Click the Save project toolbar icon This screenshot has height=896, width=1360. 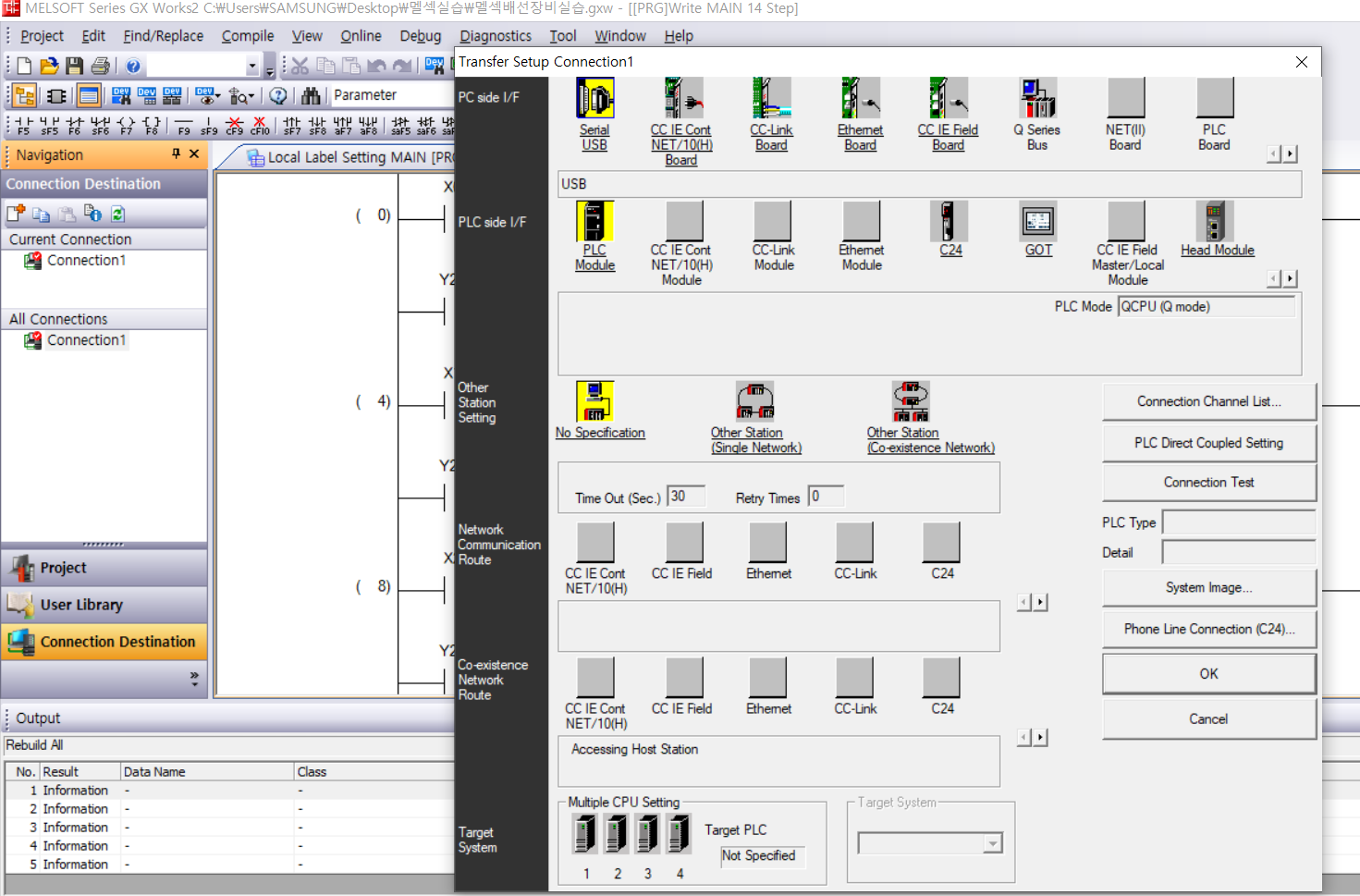75,66
